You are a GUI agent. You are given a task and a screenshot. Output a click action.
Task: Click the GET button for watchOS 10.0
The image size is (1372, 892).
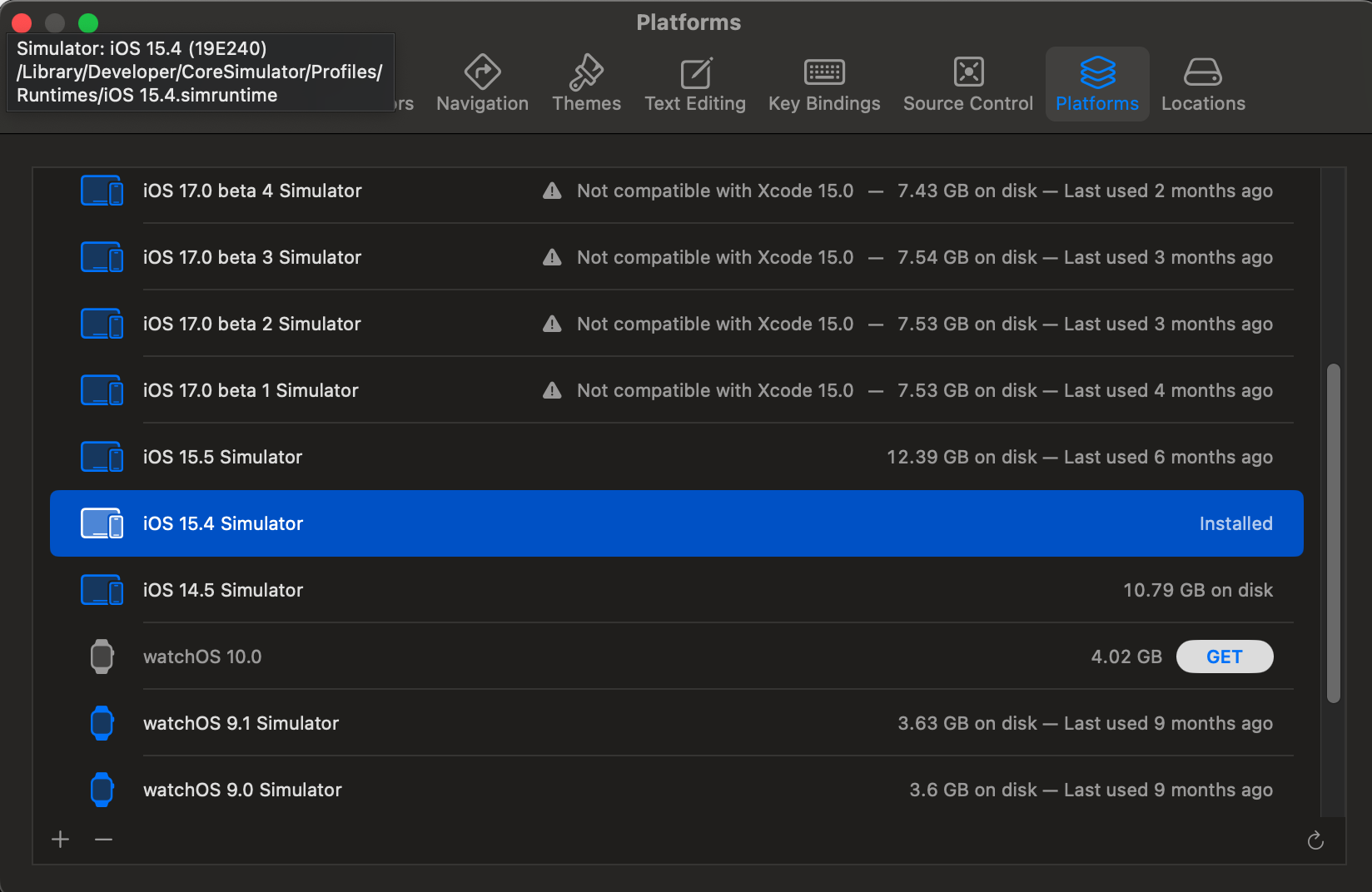click(x=1224, y=657)
